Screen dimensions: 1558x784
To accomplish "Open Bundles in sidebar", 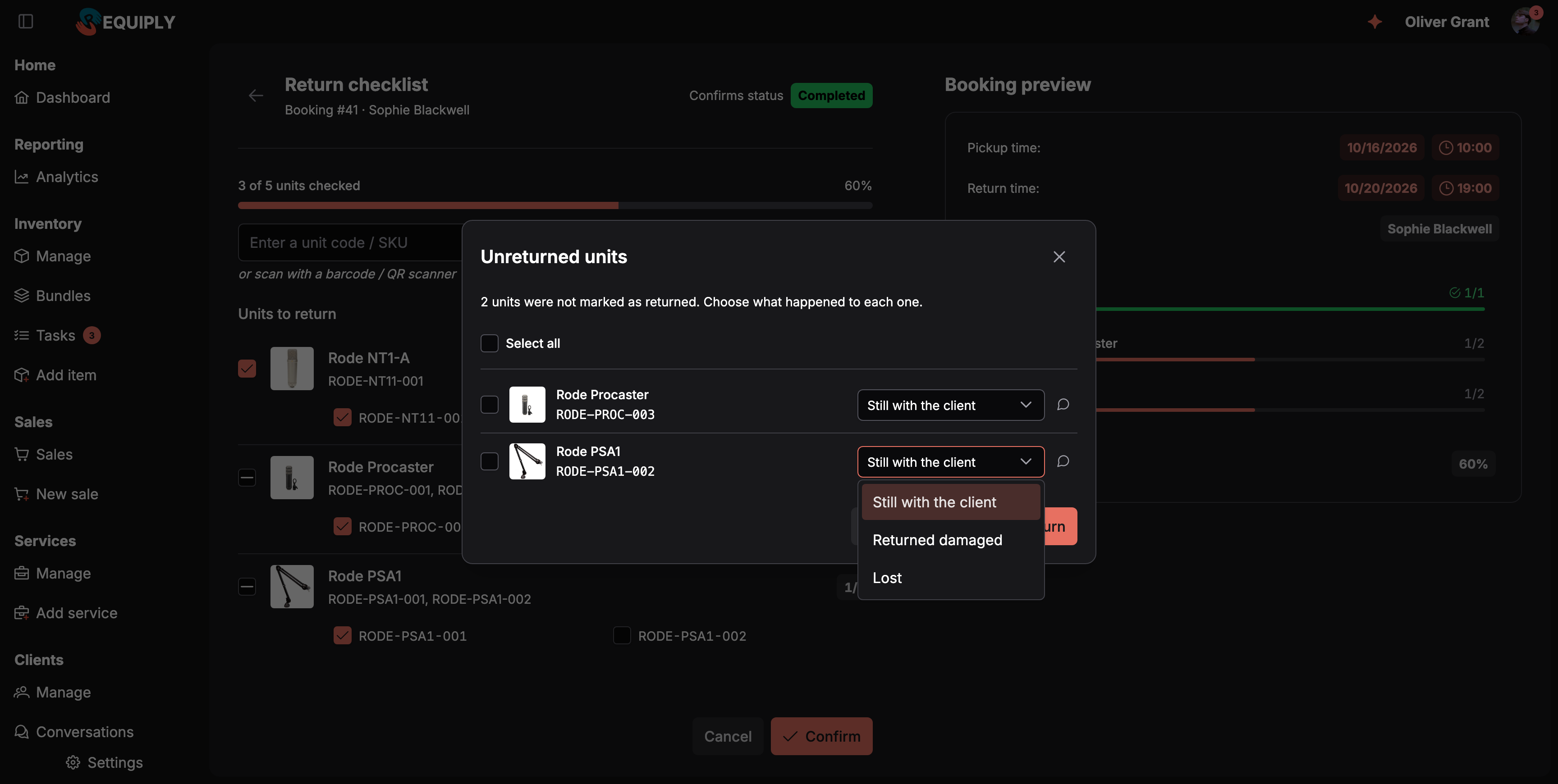I will [x=53, y=296].
